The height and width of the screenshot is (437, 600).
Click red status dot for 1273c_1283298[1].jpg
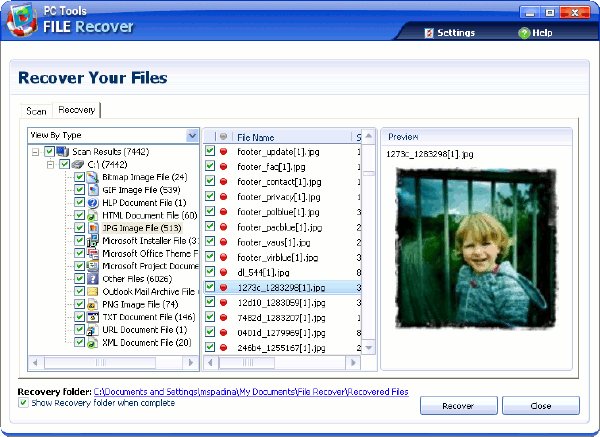coord(223,287)
